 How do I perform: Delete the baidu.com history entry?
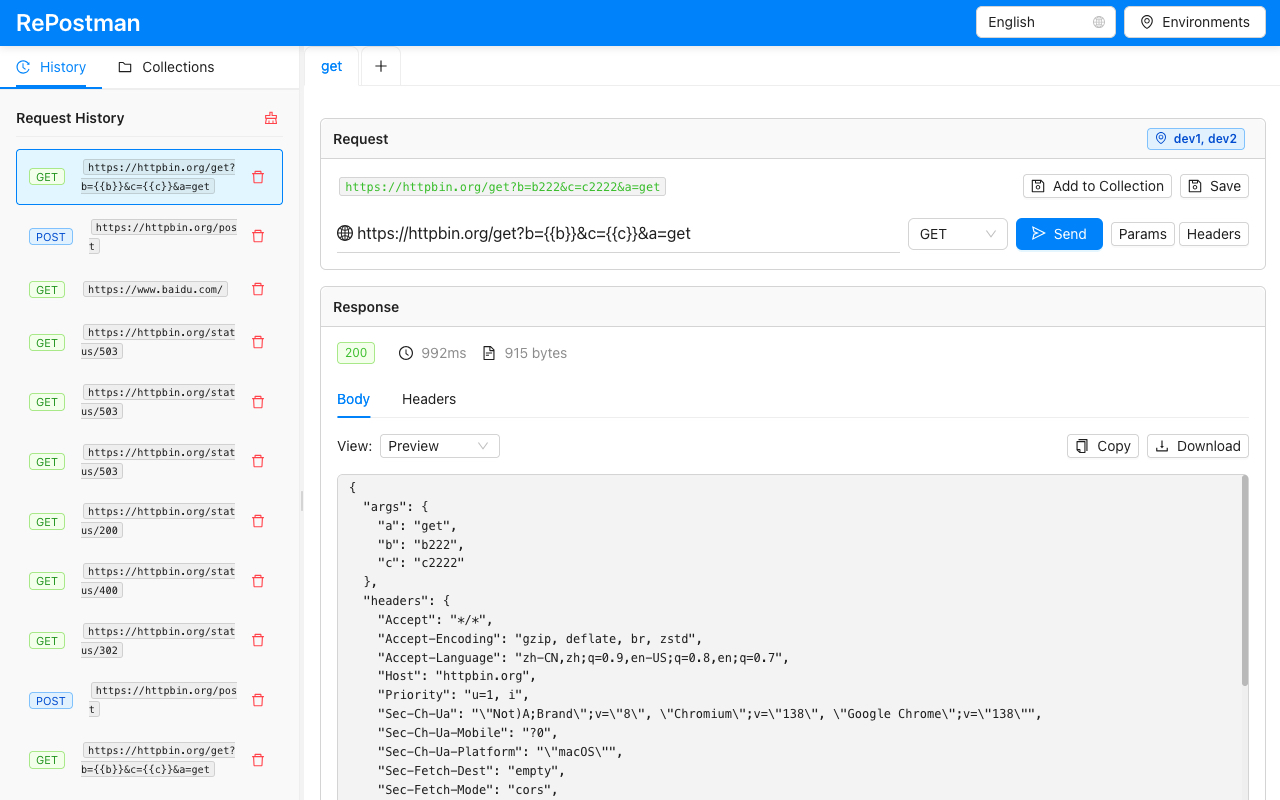coord(258,289)
